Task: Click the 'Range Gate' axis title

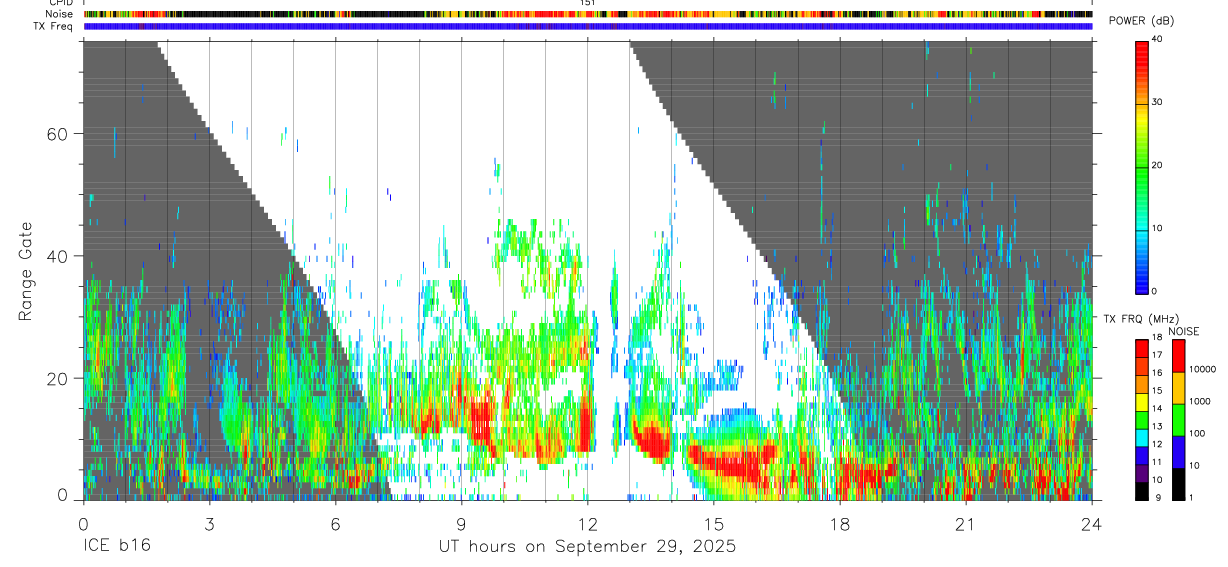Action: coord(27,272)
